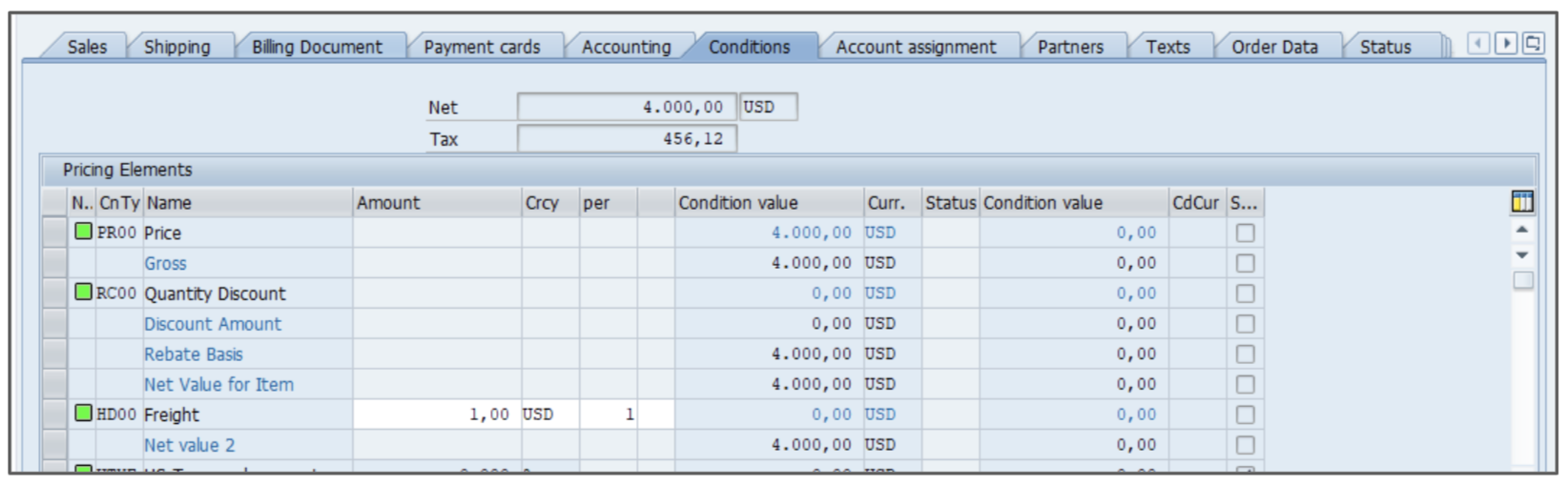Tick the statistical checkbox in Price row

coord(1245,233)
